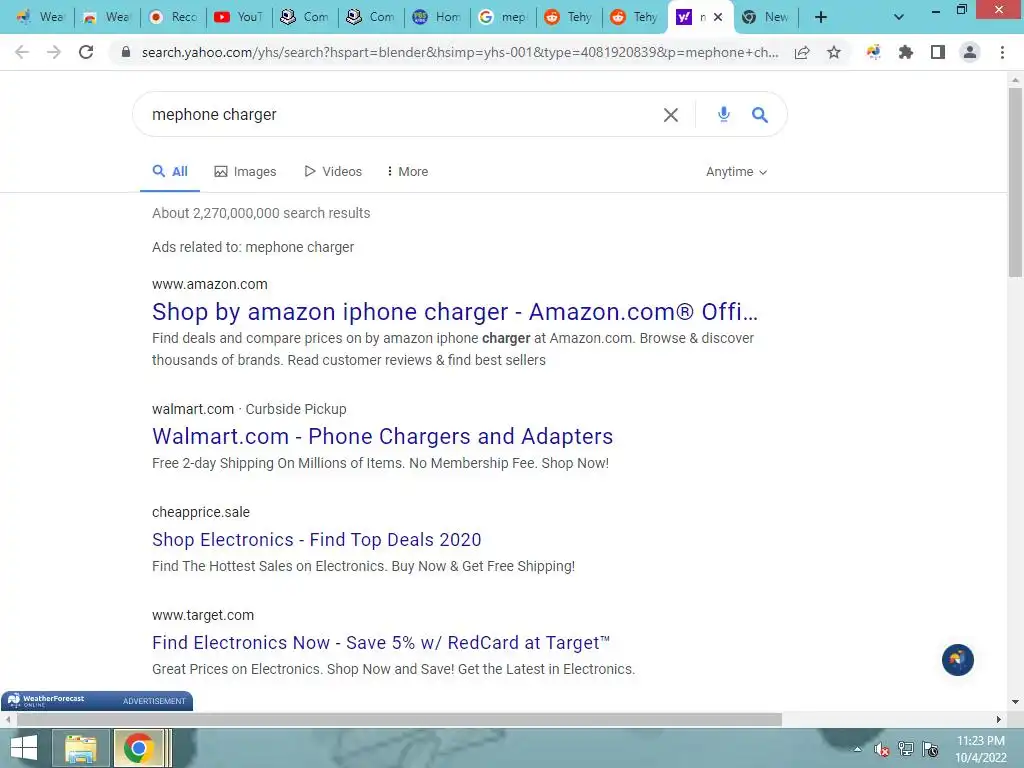Click the floating weather widget button
Screen dimensions: 1024x768
957,660
